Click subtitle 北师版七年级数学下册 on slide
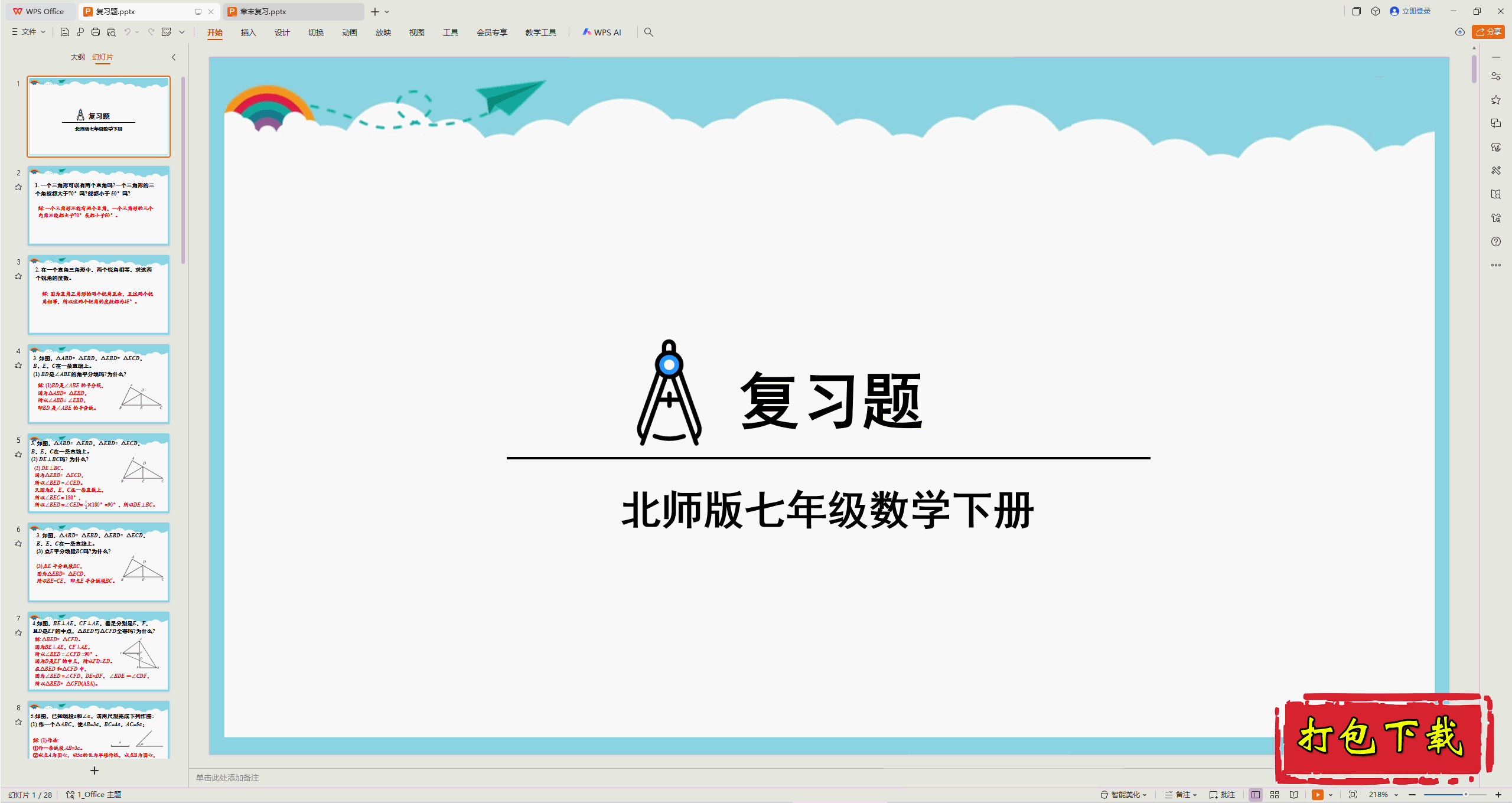The width and height of the screenshot is (1512, 803). coord(828,510)
